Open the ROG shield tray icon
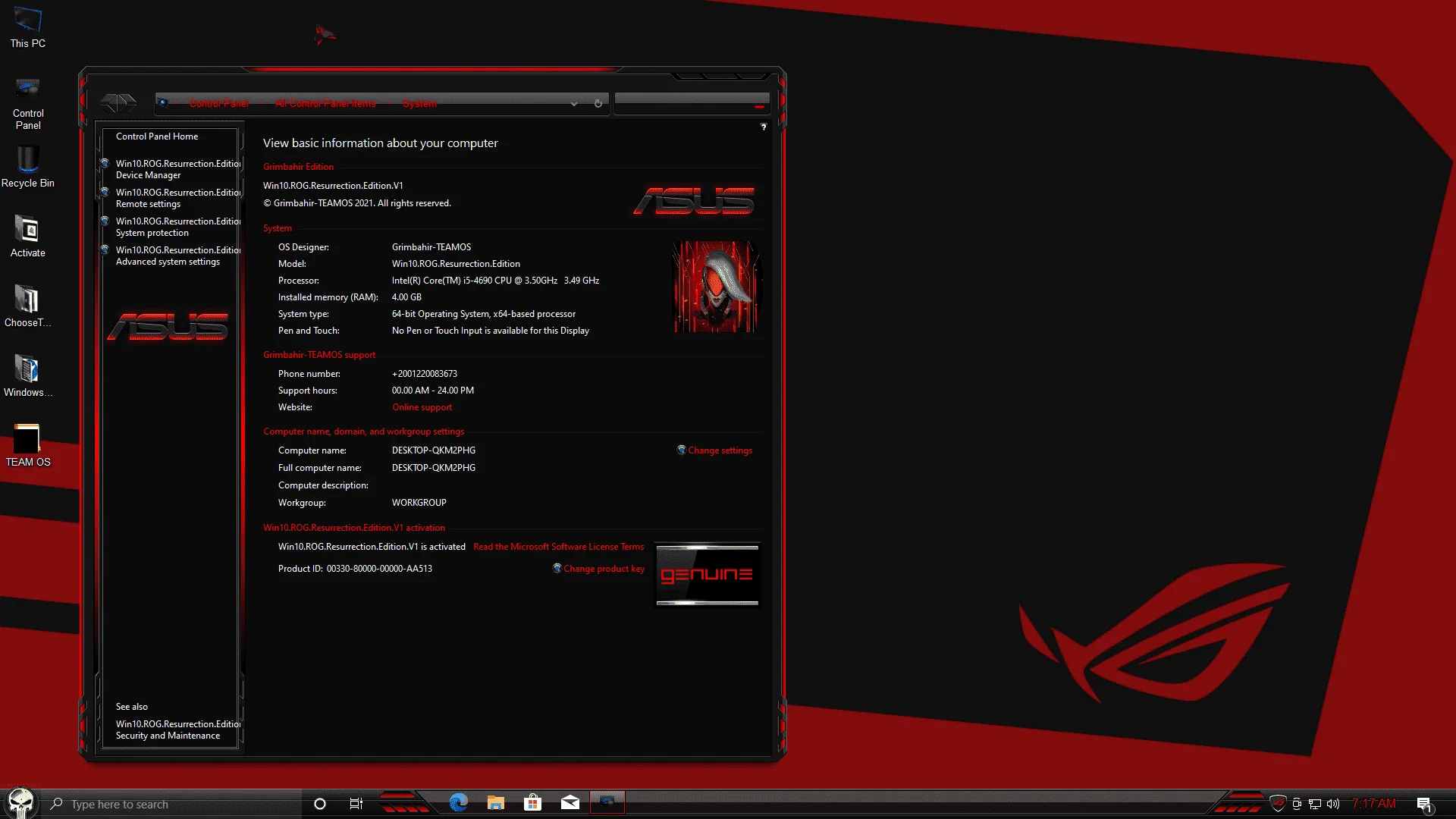 point(1279,804)
